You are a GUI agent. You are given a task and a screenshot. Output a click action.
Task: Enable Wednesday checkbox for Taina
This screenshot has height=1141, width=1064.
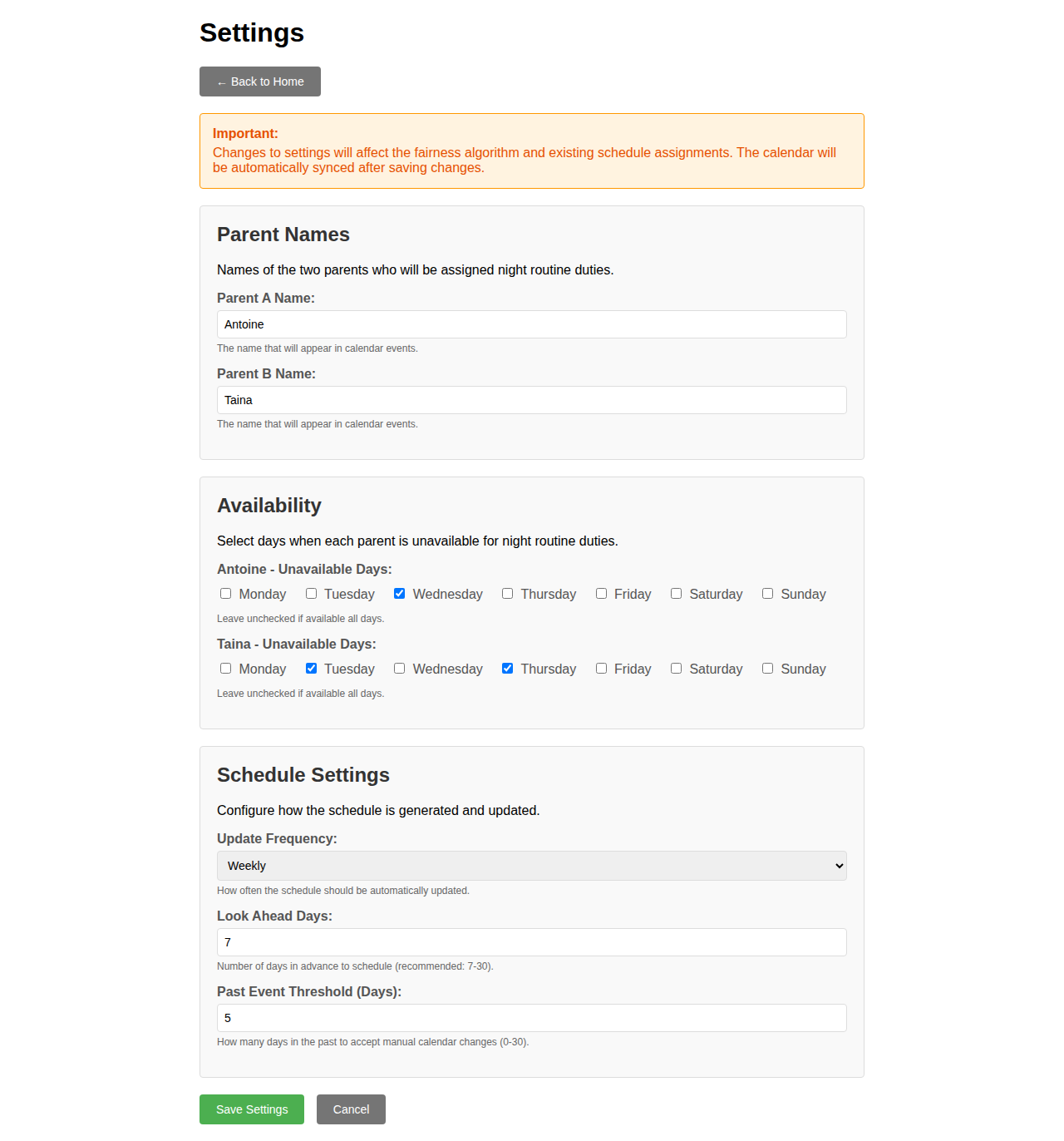(x=399, y=668)
